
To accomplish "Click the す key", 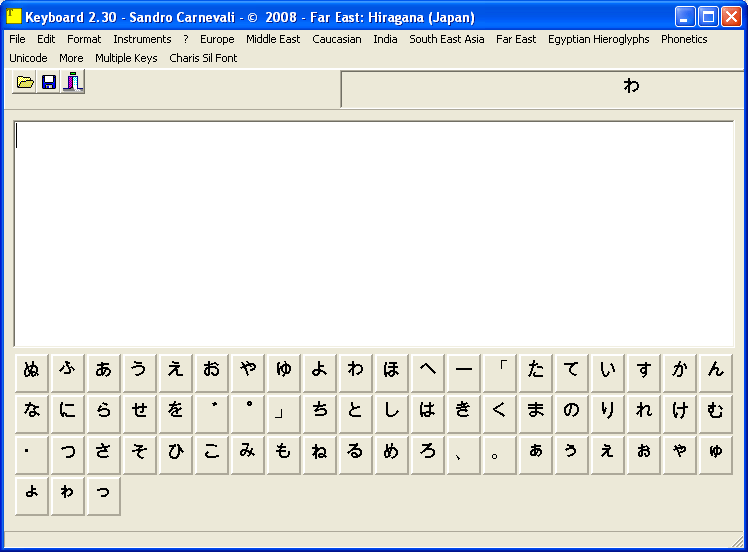I will (643, 373).
